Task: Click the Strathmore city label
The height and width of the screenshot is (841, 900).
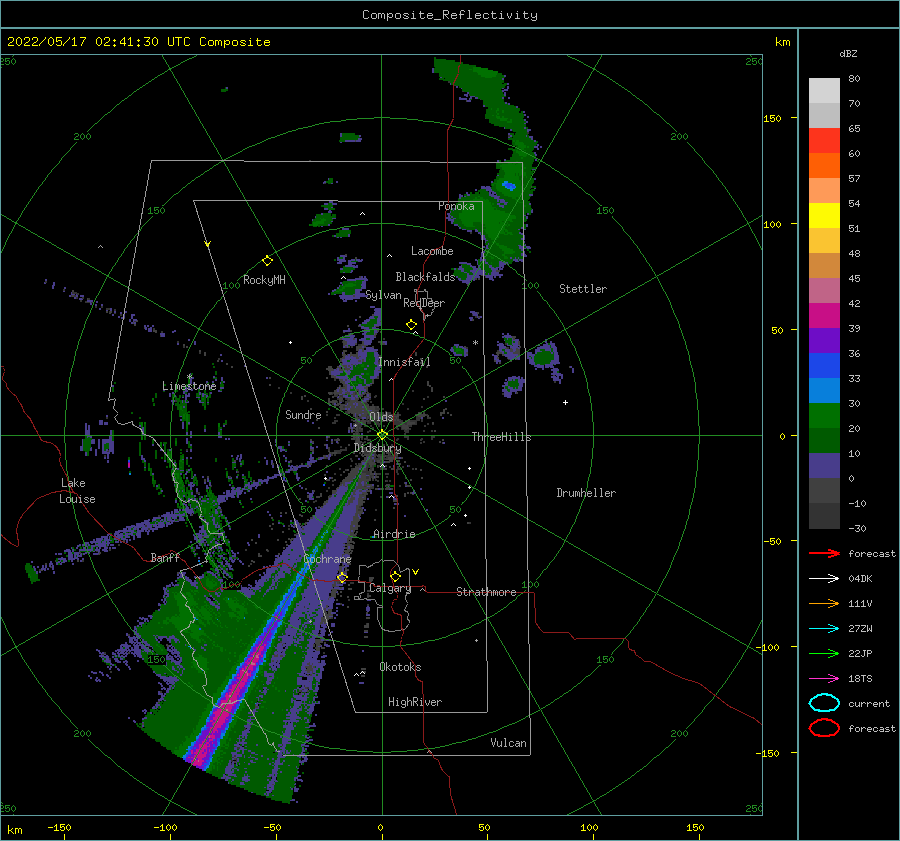Action: tap(486, 592)
